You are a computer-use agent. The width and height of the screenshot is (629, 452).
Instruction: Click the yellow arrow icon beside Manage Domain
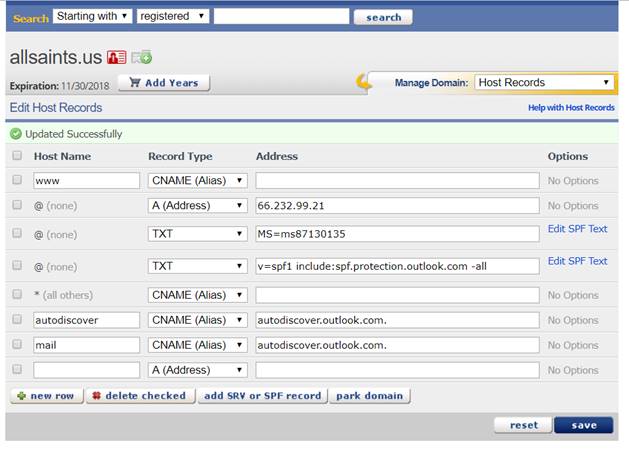pos(366,82)
